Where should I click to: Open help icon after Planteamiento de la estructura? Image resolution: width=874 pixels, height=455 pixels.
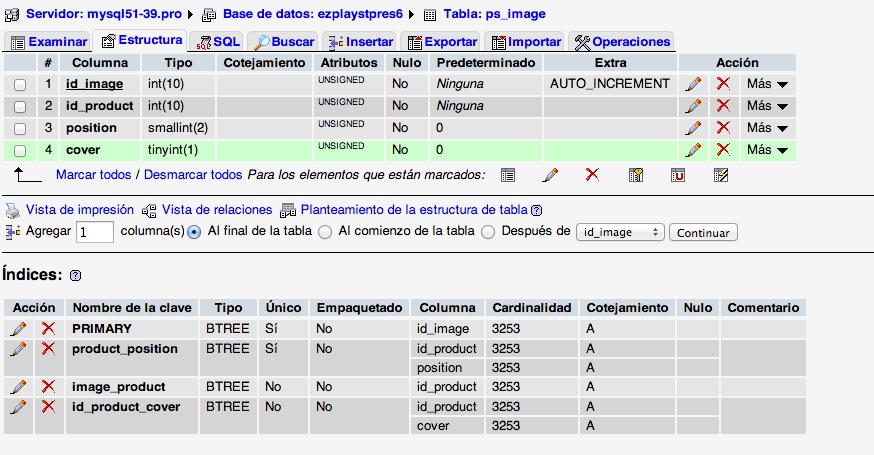(536, 211)
